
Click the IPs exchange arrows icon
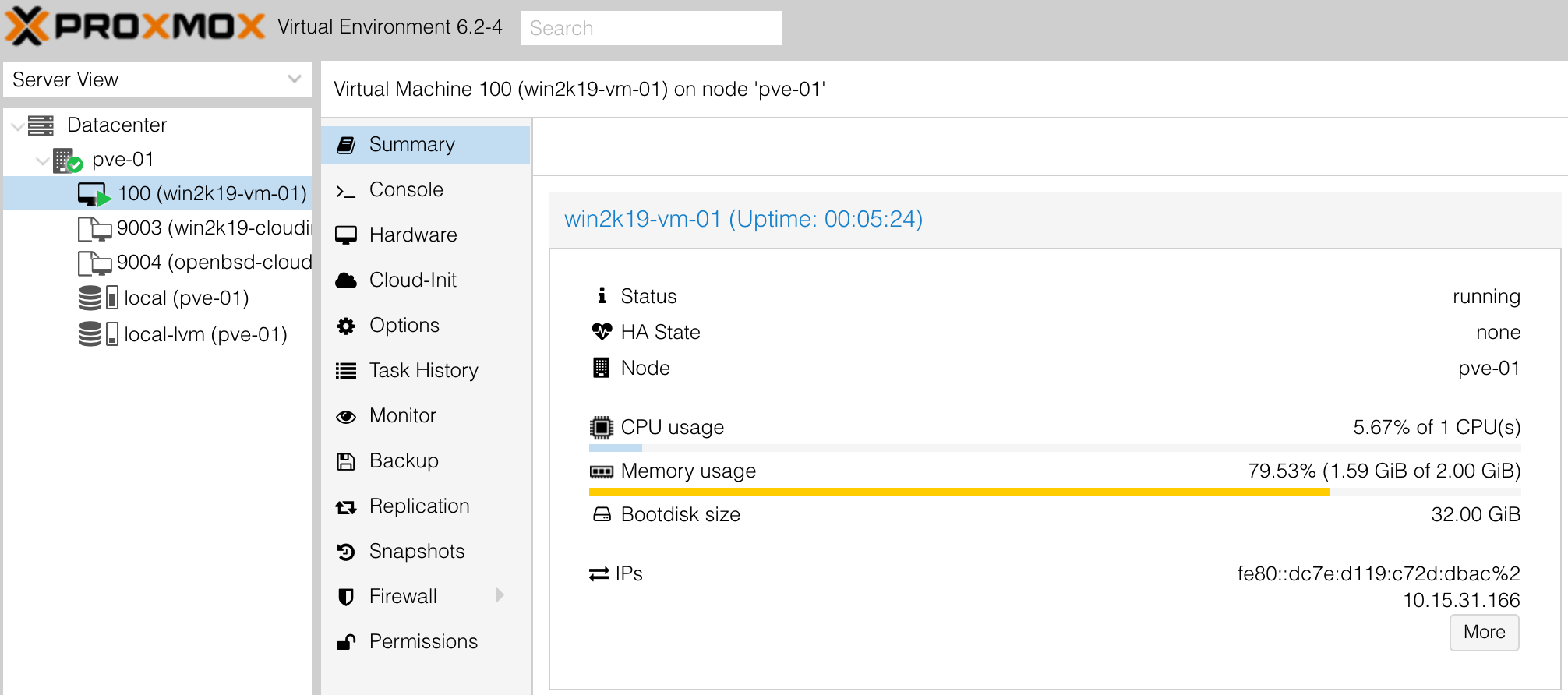pos(599,574)
